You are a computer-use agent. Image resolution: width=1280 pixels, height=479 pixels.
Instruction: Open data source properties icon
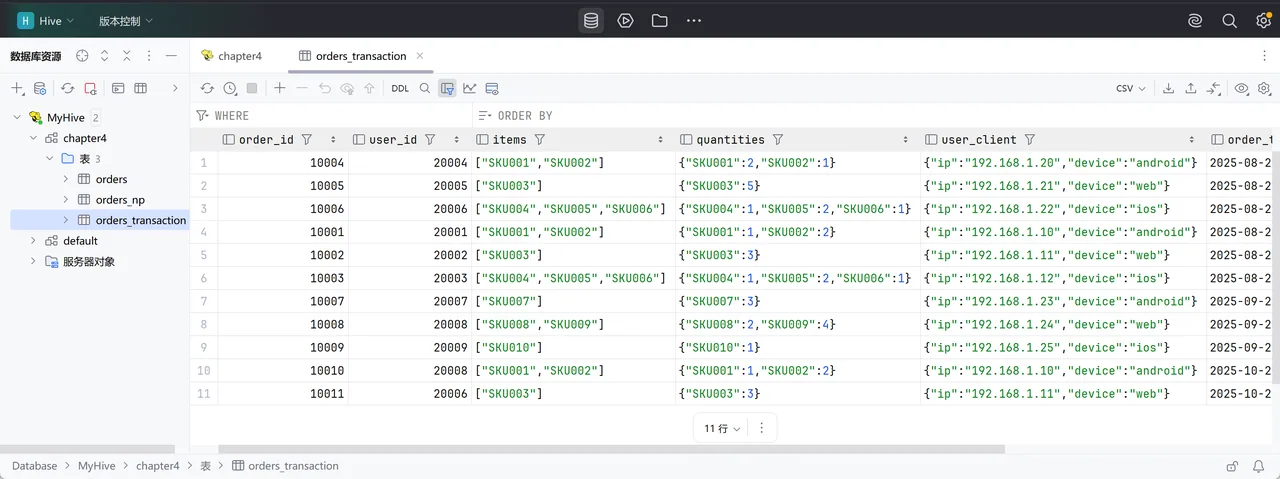pyautogui.click(x=40, y=88)
